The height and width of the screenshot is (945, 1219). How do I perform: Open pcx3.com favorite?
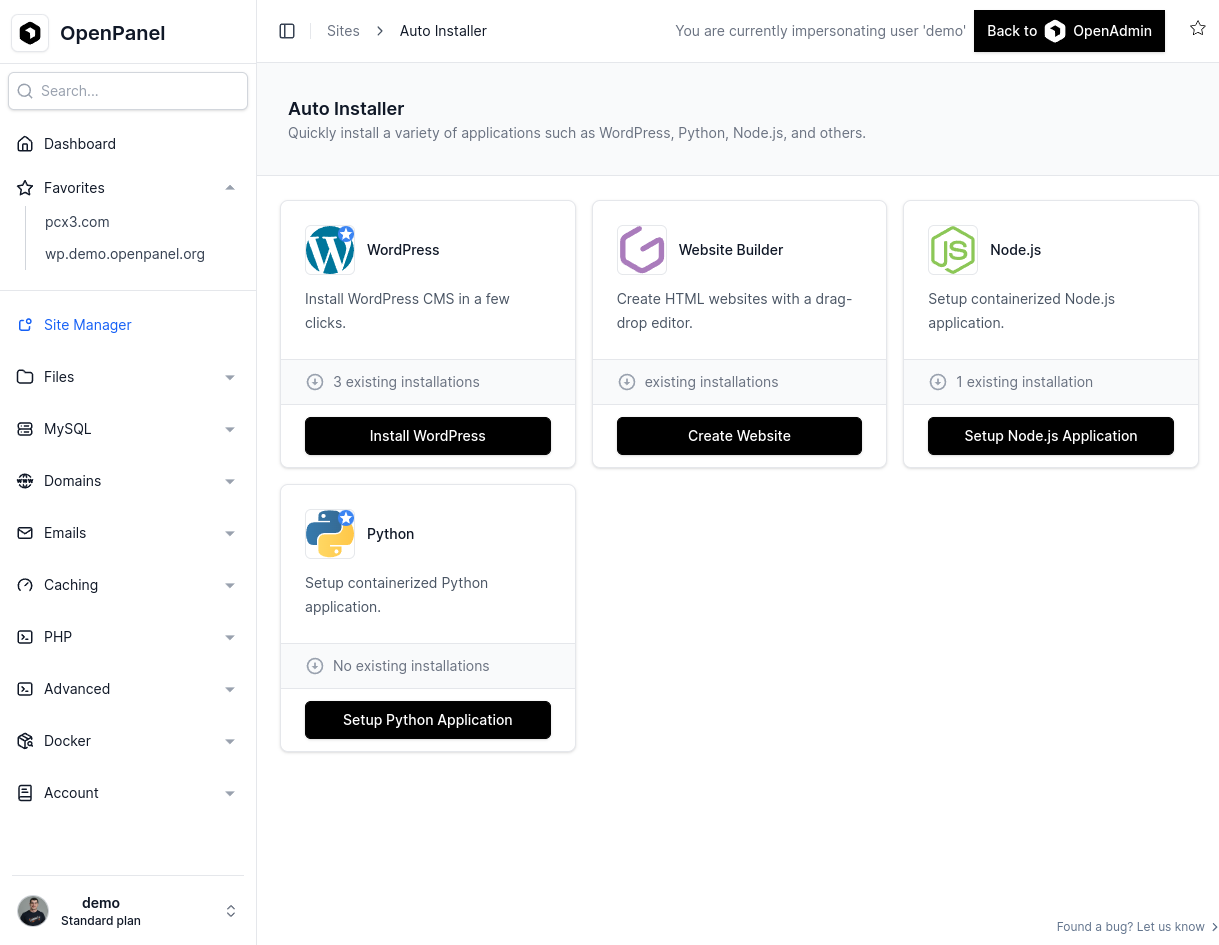[x=77, y=222]
